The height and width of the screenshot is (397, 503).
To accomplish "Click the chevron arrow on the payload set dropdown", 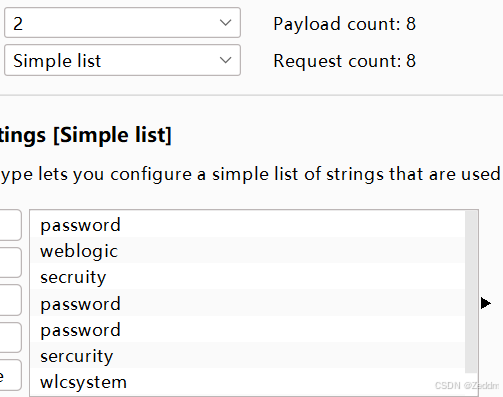I will tap(226, 23).
